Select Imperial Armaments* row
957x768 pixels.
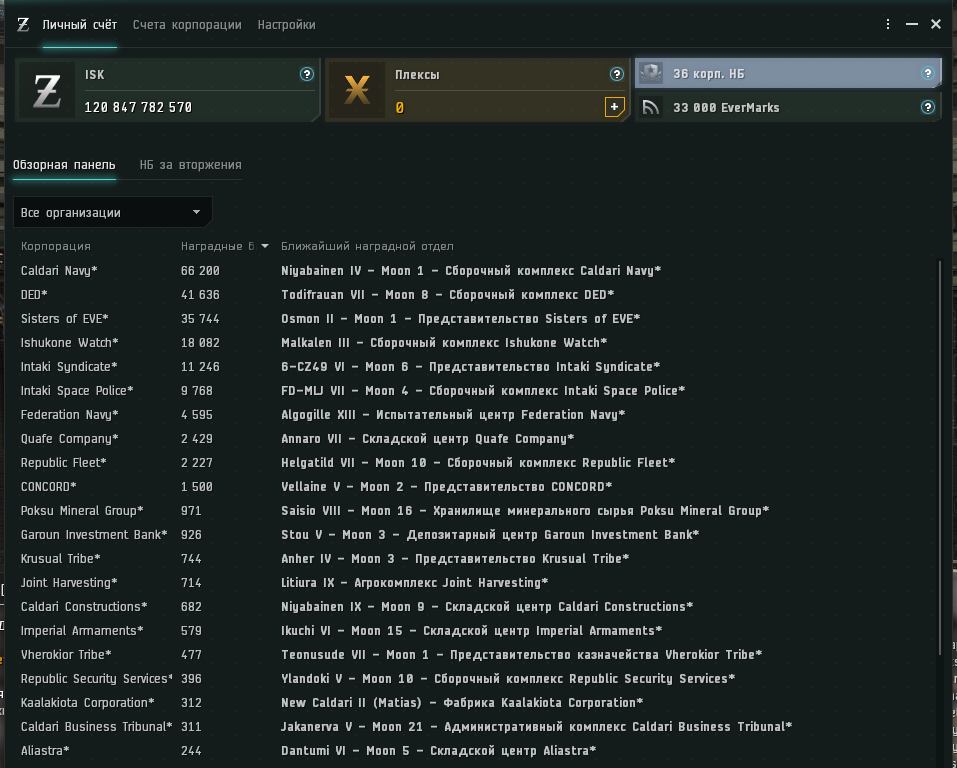476,631
